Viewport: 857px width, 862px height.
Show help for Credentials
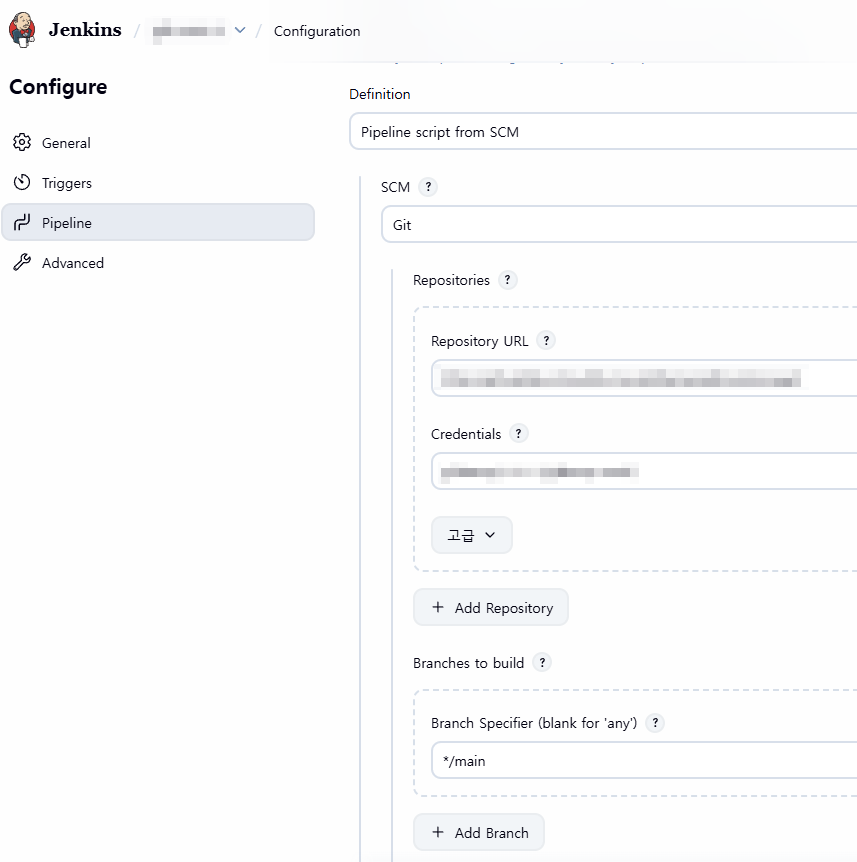(x=518, y=434)
